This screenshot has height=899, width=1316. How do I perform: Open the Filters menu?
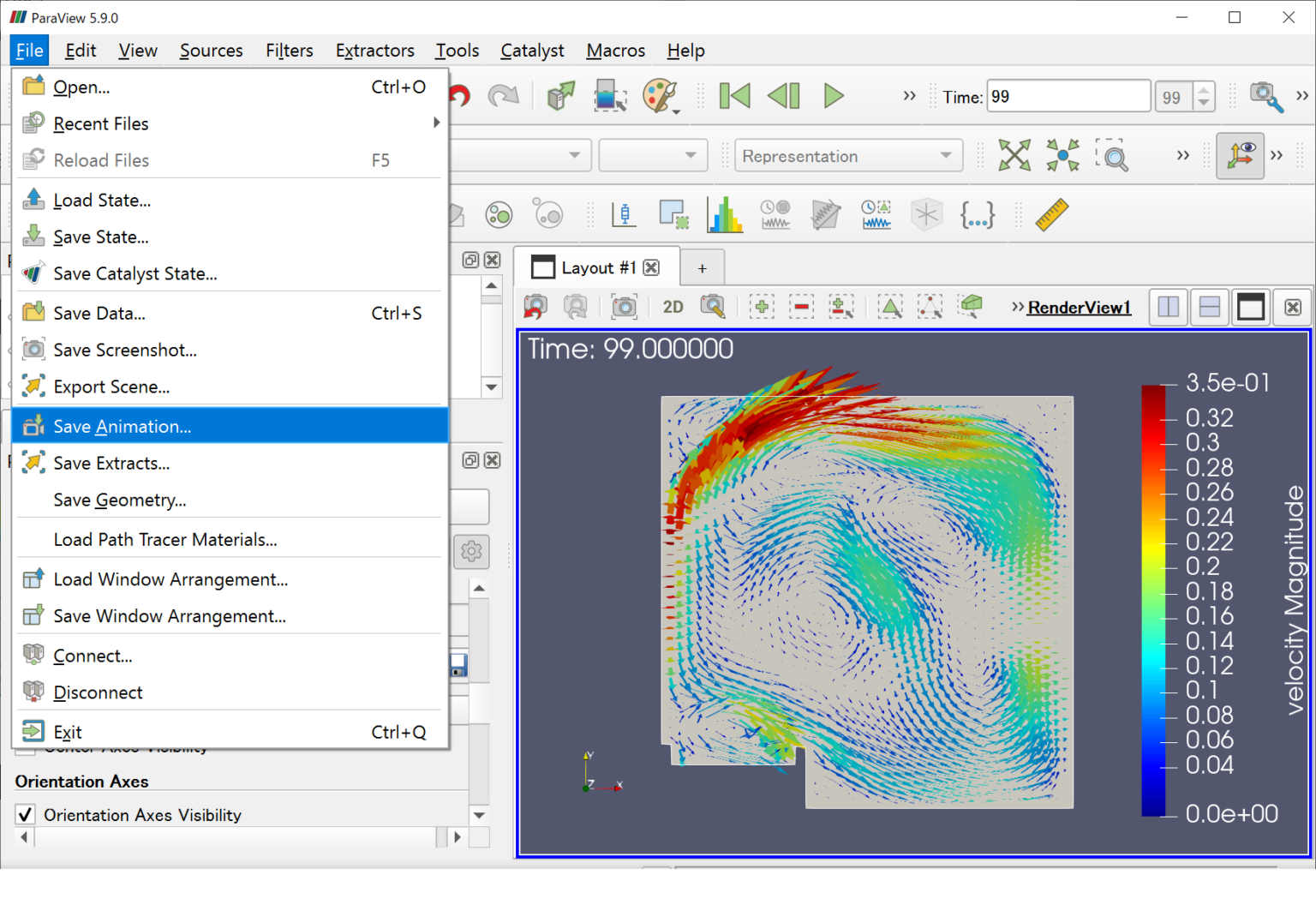click(289, 51)
